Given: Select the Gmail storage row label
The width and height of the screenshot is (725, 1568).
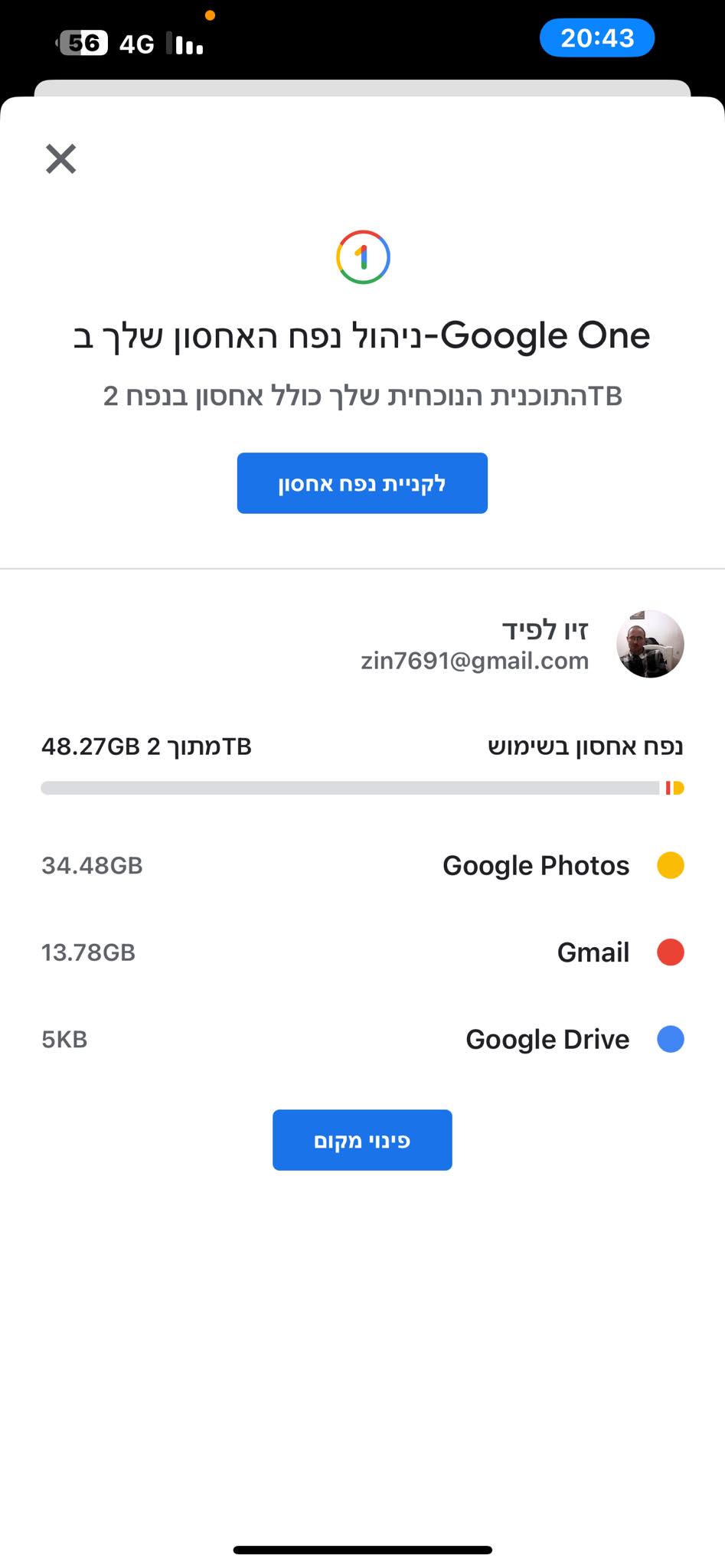Looking at the screenshot, I should coord(593,952).
